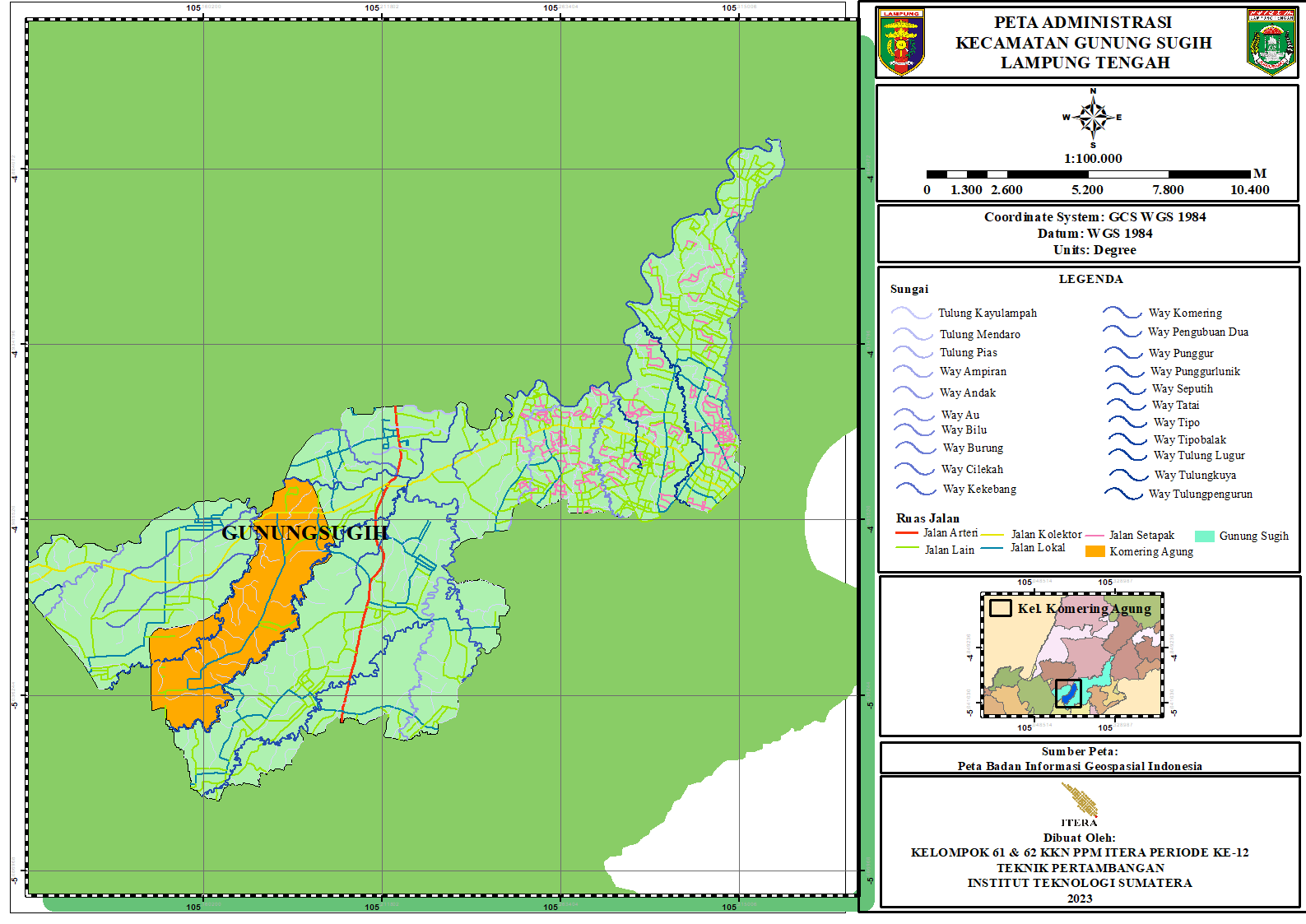Viewport: 1306px width, 924px height.
Task: Click the 10.400 scale bar value
Action: 1250,190
